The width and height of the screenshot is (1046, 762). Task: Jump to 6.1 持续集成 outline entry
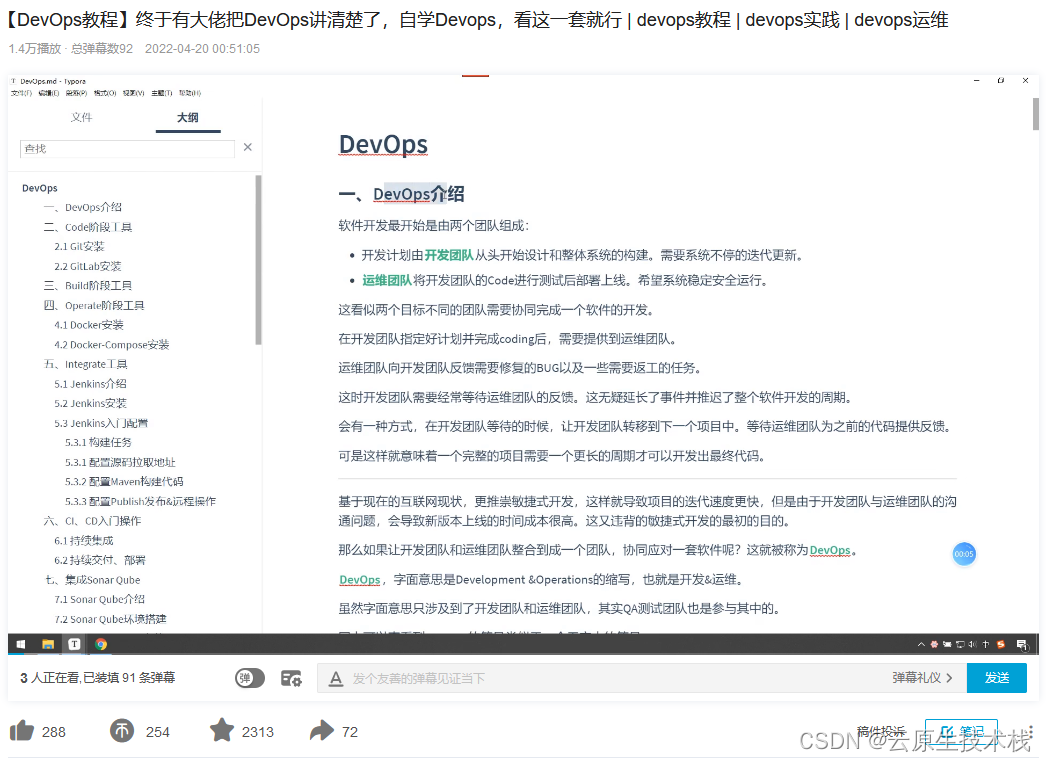pyautogui.click(x=84, y=540)
